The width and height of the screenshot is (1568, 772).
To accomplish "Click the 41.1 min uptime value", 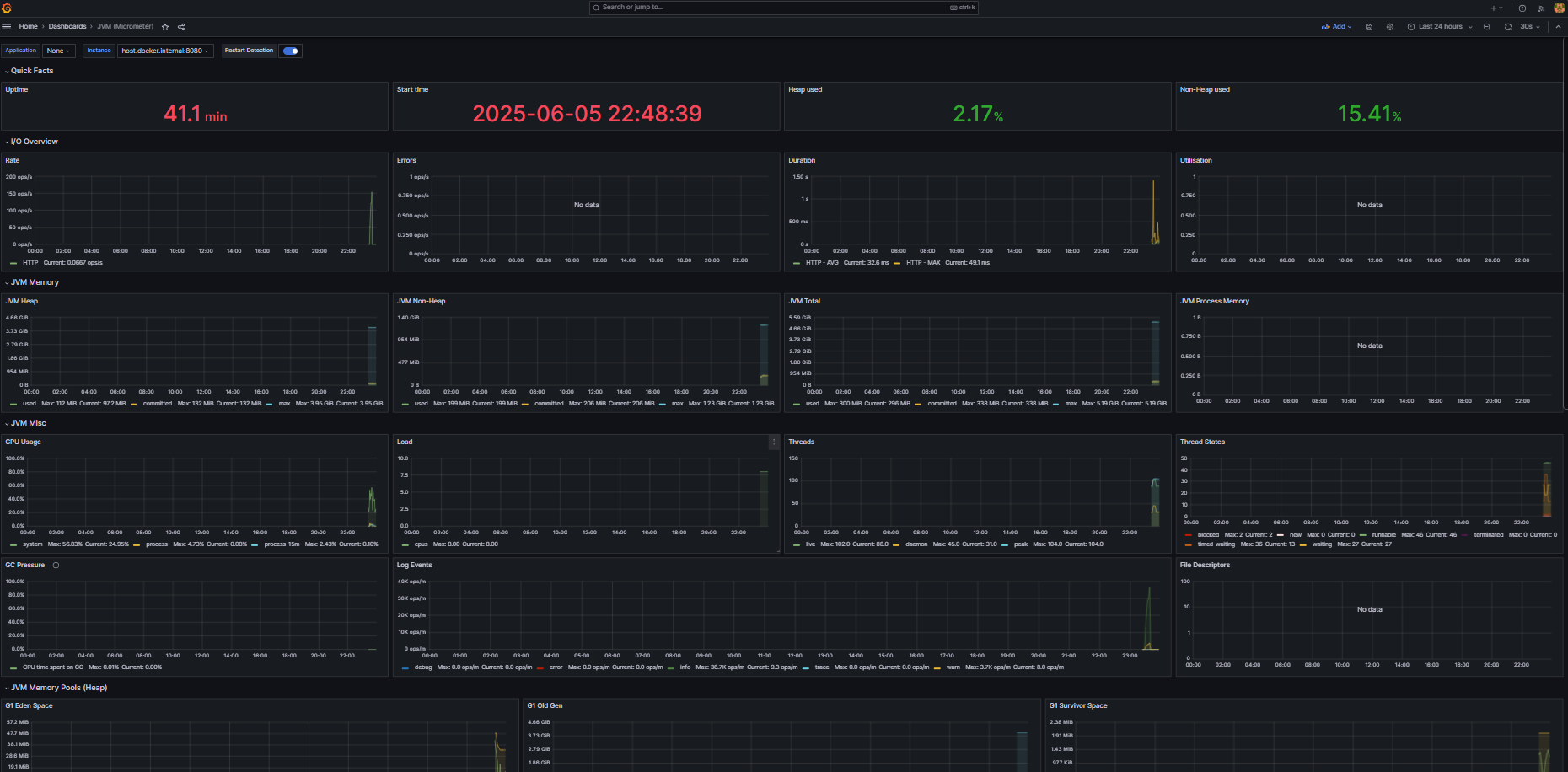I will pos(196,114).
